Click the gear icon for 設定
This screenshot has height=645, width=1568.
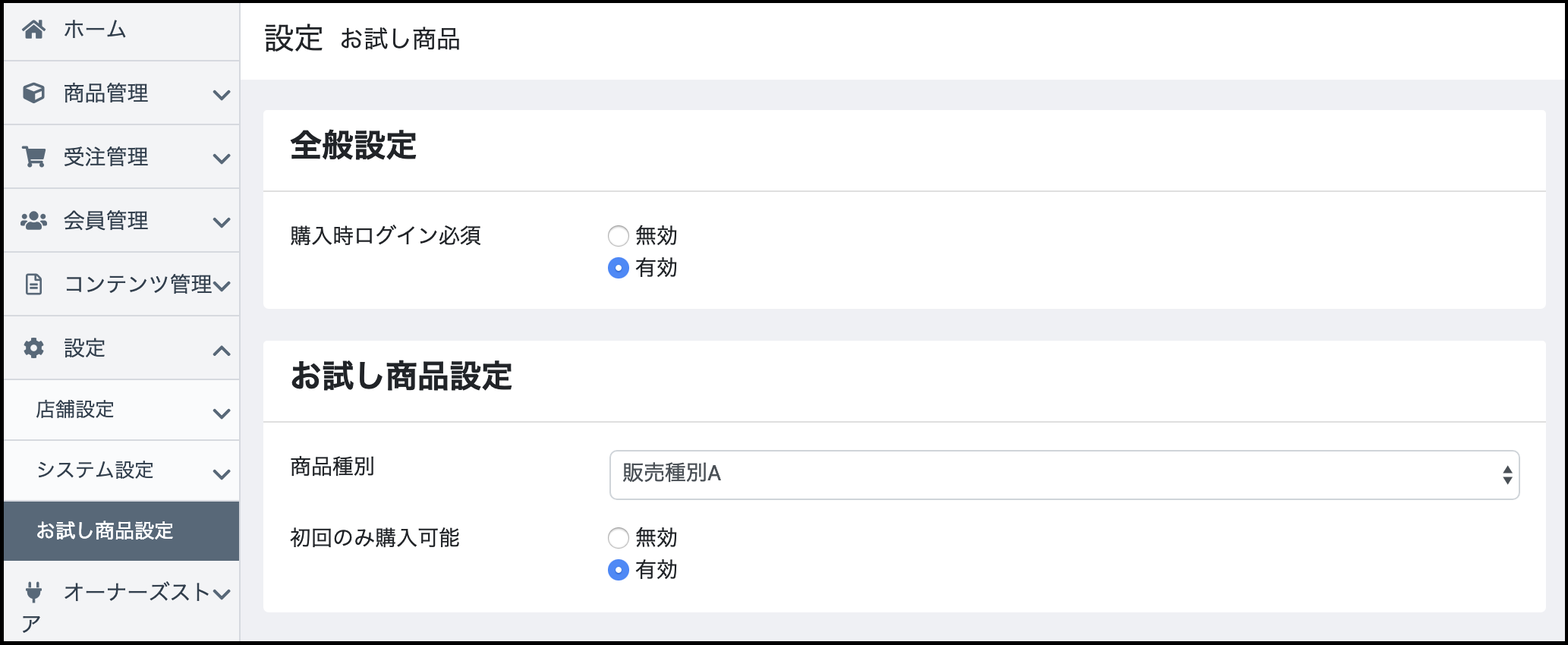pos(33,348)
